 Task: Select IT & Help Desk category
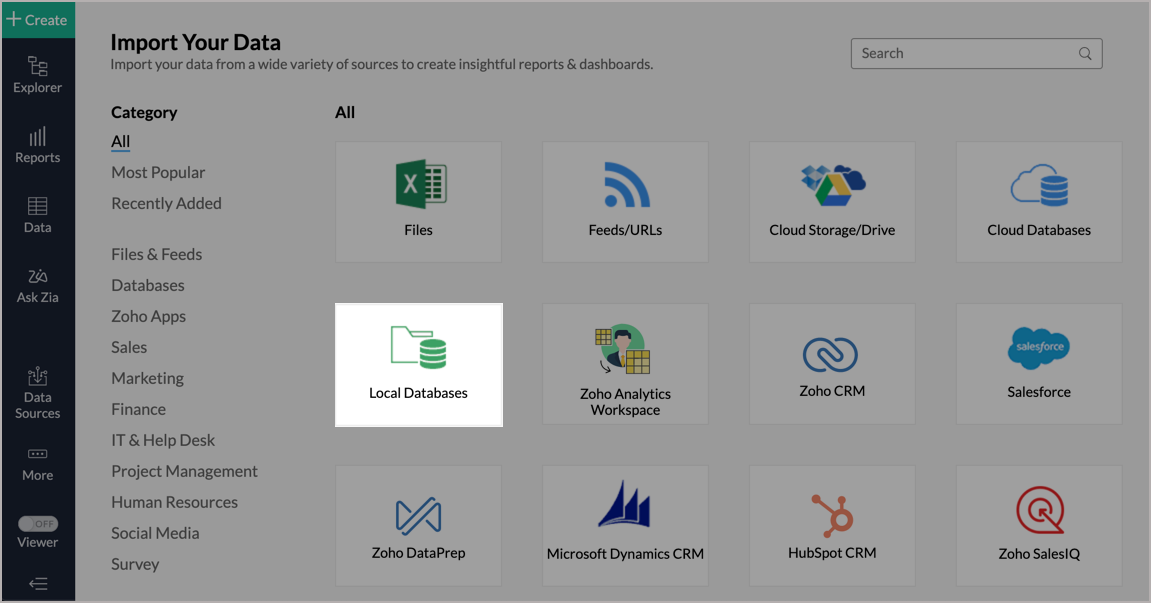pyautogui.click(x=163, y=440)
